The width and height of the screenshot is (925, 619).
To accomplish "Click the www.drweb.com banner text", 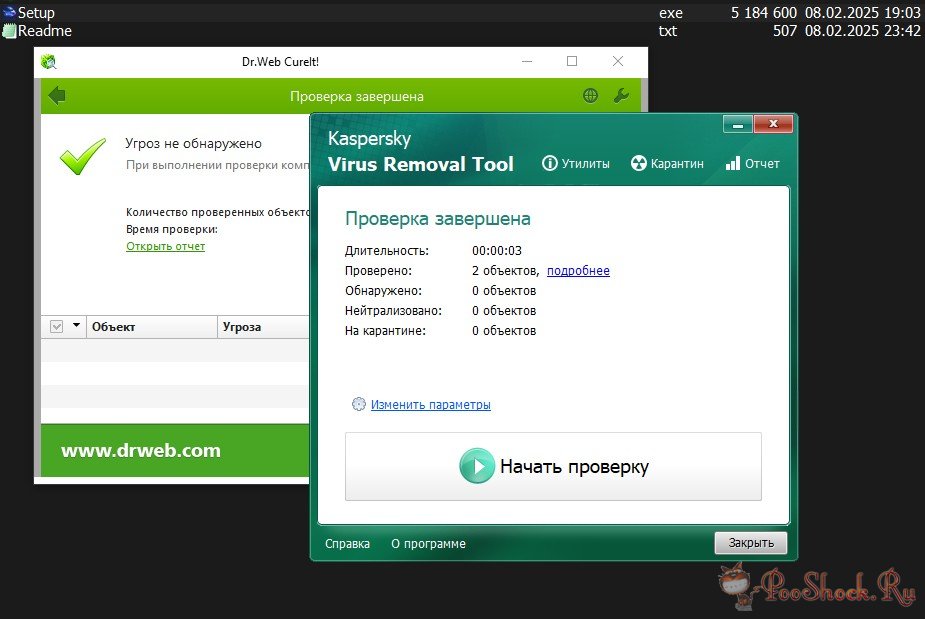I will pos(141,451).
